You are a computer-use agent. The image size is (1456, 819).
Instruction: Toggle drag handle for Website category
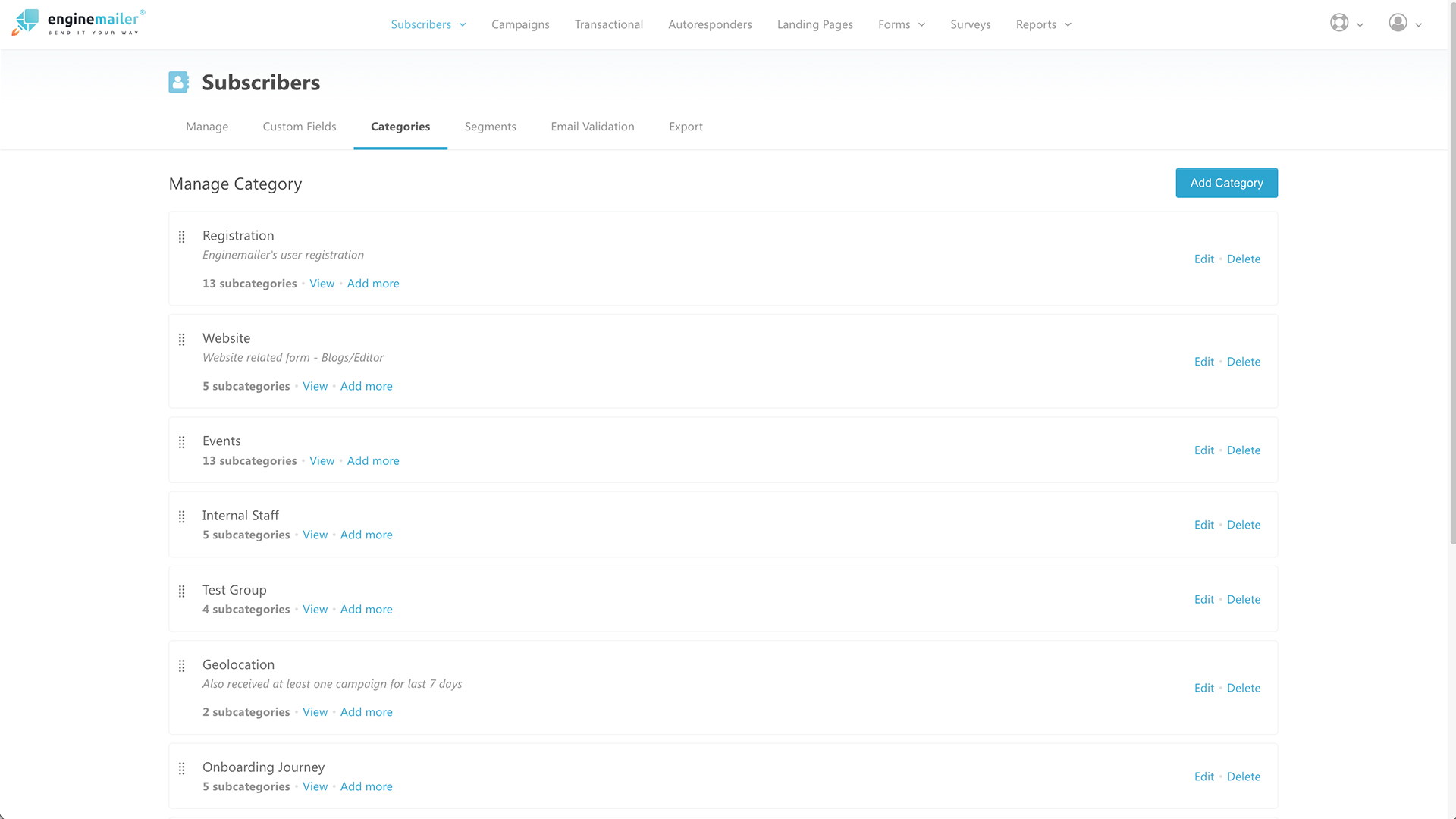(181, 339)
